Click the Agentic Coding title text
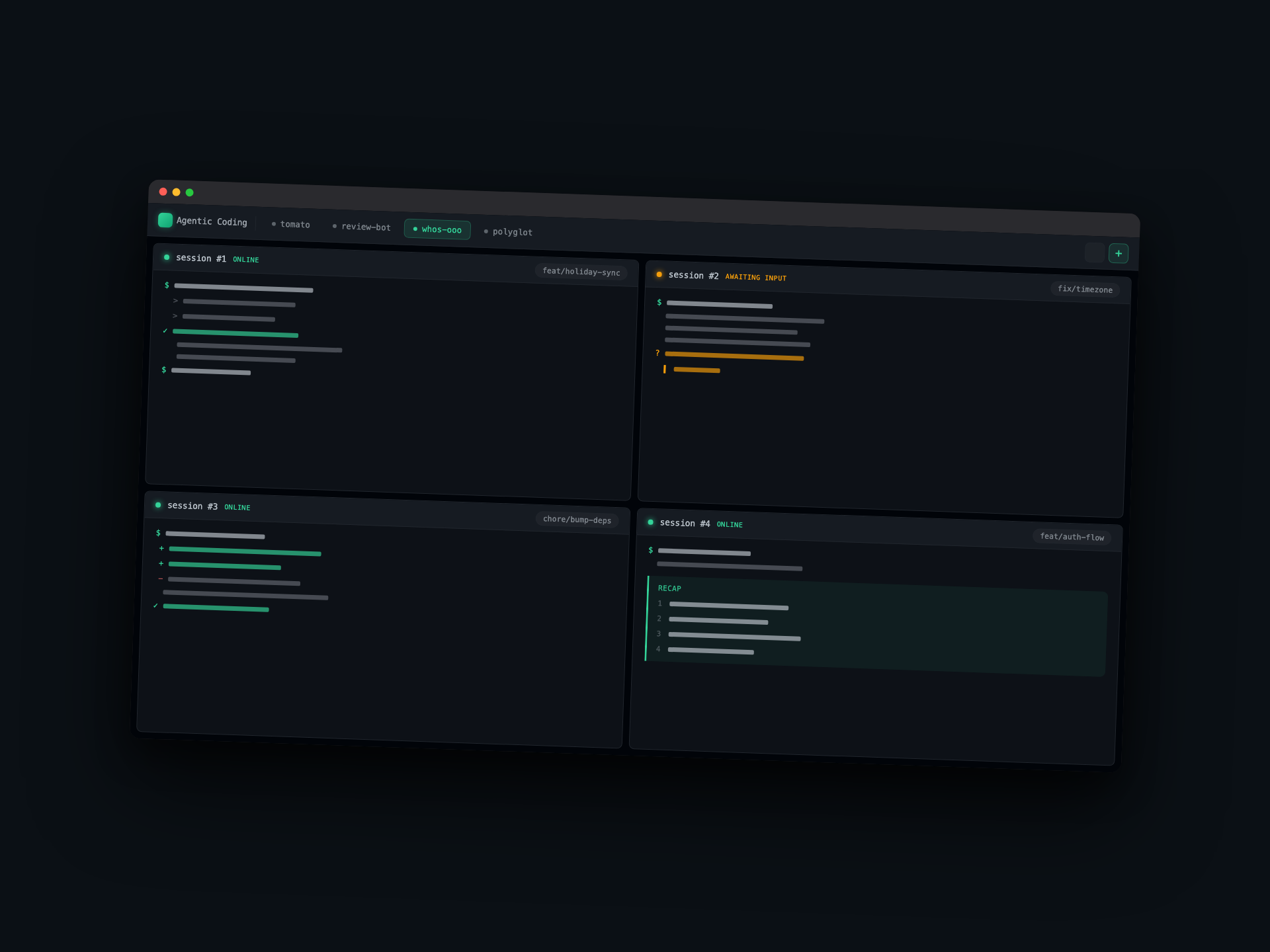Viewport: 1270px width, 952px height. click(x=212, y=221)
